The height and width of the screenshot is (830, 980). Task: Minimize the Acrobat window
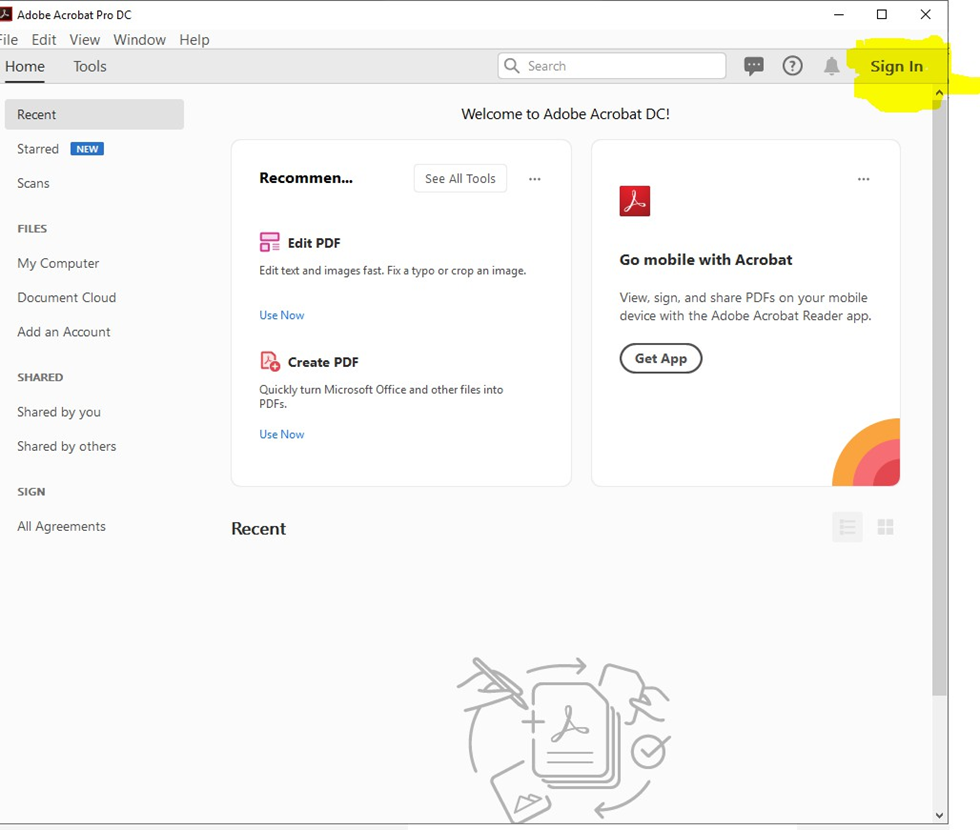point(839,14)
